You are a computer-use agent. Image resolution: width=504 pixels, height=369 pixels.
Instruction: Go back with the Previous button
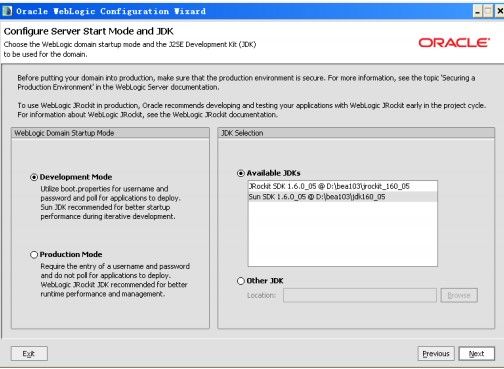point(436,354)
